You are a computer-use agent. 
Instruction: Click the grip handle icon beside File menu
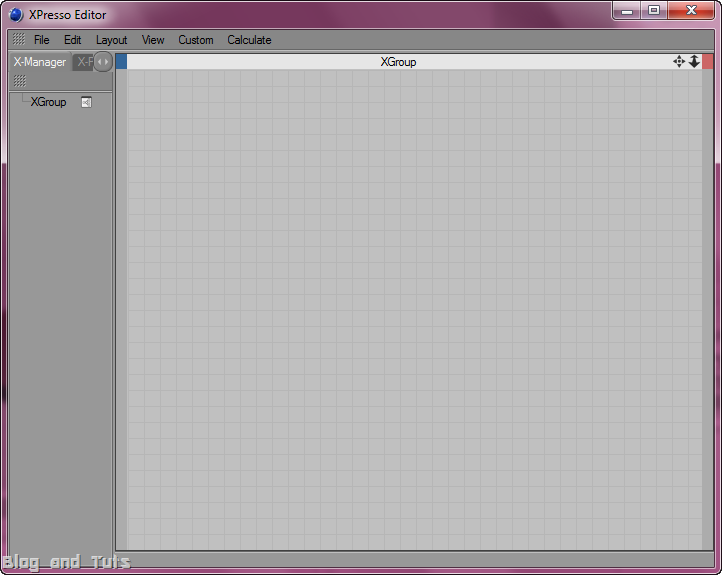pyautogui.click(x=18, y=39)
